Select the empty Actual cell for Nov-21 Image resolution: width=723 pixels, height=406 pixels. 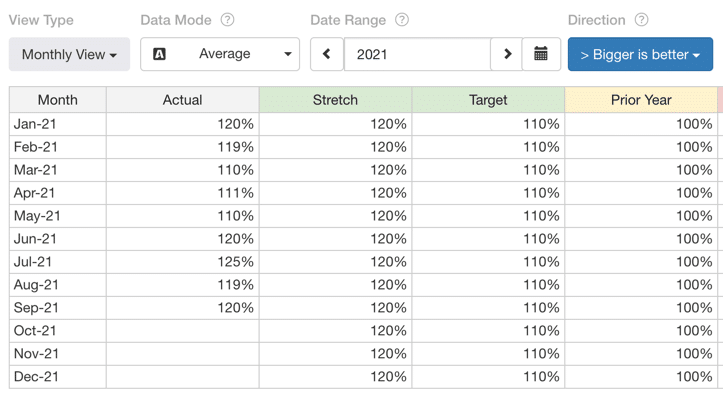point(183,354)
